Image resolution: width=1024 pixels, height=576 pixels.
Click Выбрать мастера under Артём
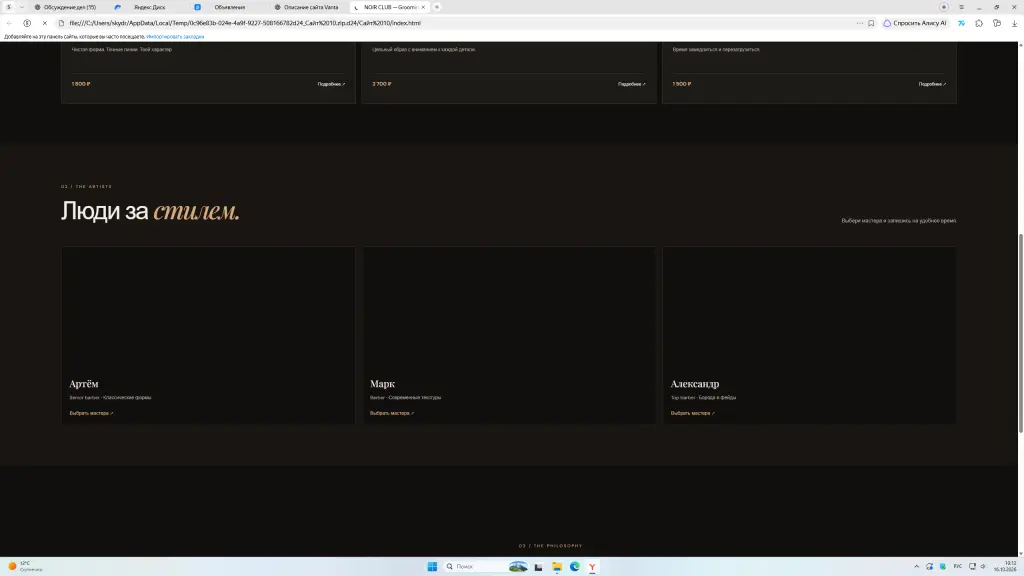tap(91, 413)
